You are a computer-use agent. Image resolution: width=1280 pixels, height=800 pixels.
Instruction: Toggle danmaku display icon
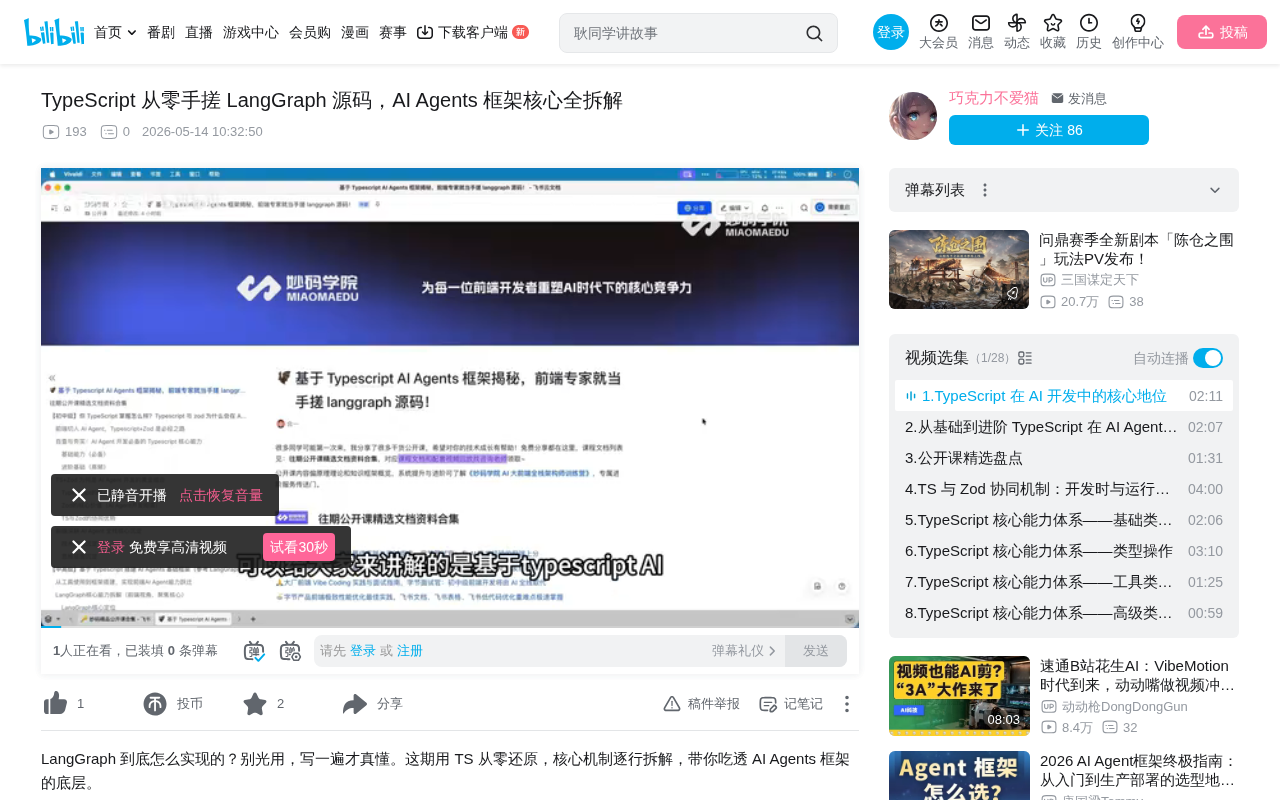[x=254, y=651]
